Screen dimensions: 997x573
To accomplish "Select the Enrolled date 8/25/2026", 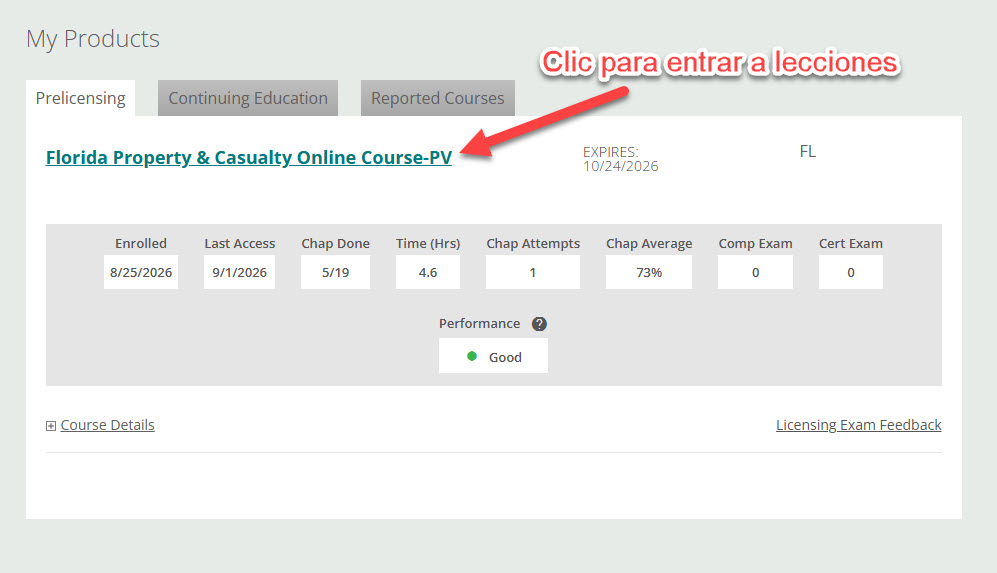I will pos(141,272).
